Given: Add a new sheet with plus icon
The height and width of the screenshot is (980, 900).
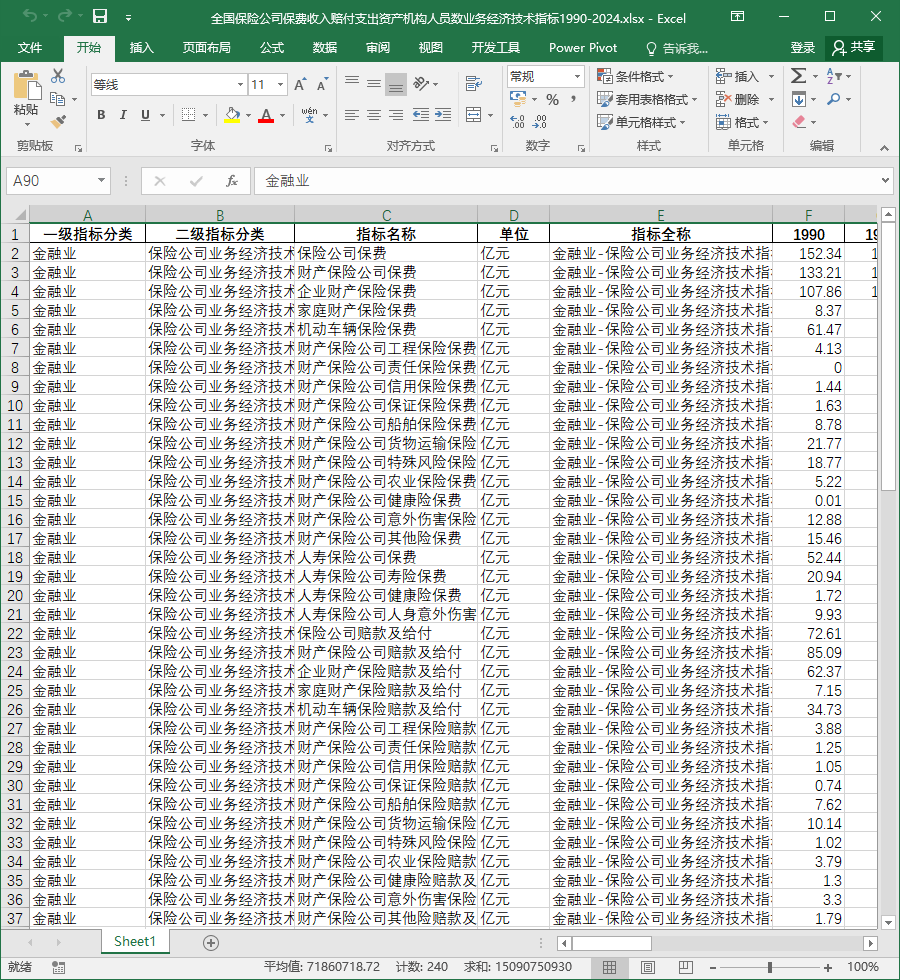Looking at the screenshot, I should tap(211, 943).
